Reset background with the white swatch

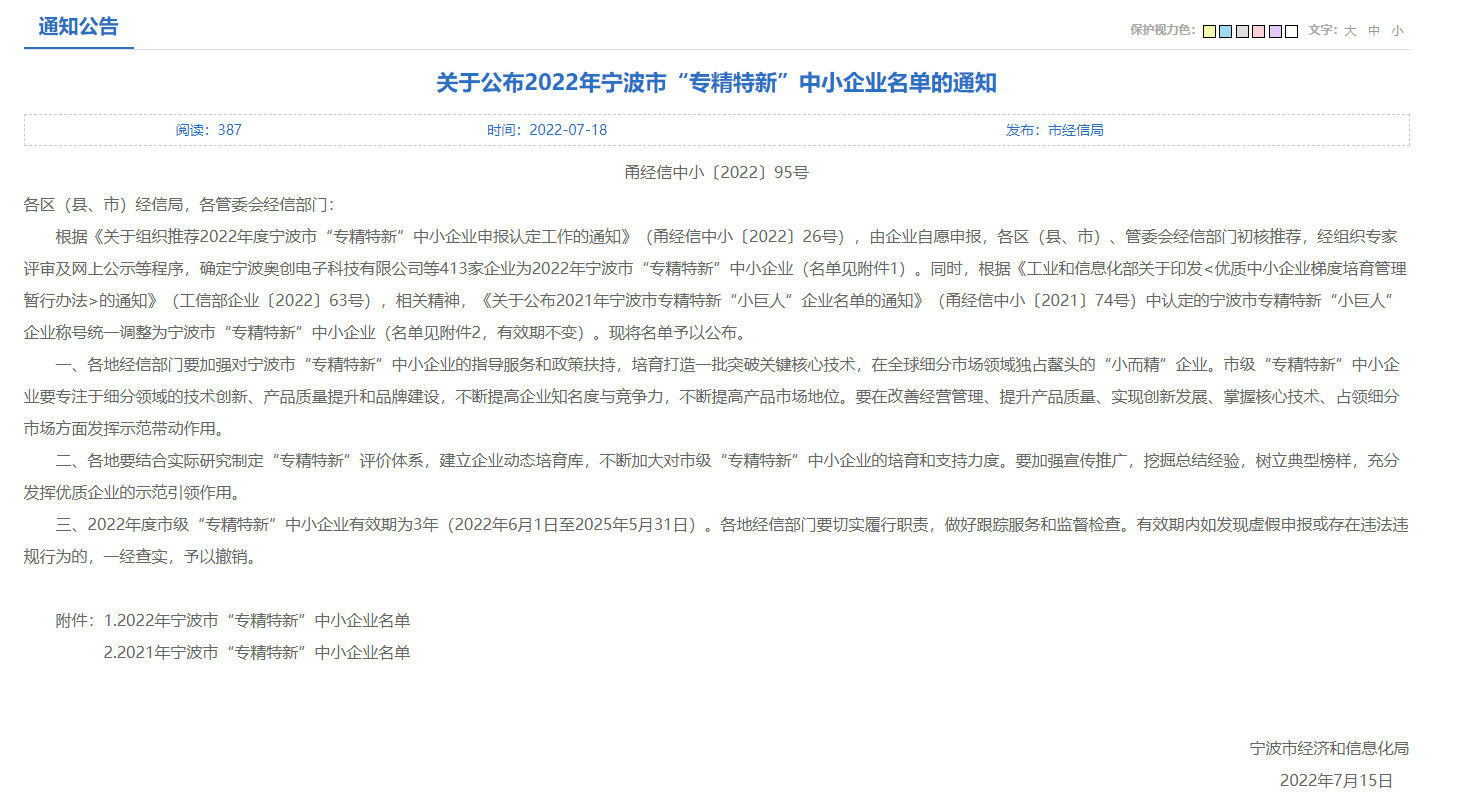pyautogui.click(x=1291, y=31)
